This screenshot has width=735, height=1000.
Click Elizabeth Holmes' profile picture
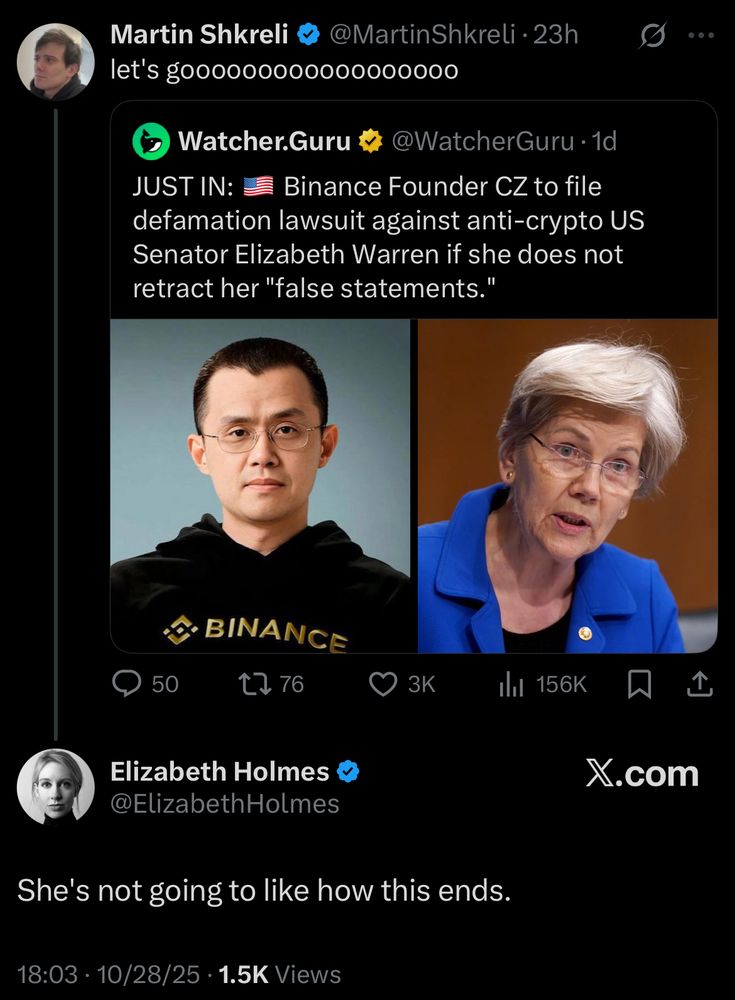tap(57, 787)
